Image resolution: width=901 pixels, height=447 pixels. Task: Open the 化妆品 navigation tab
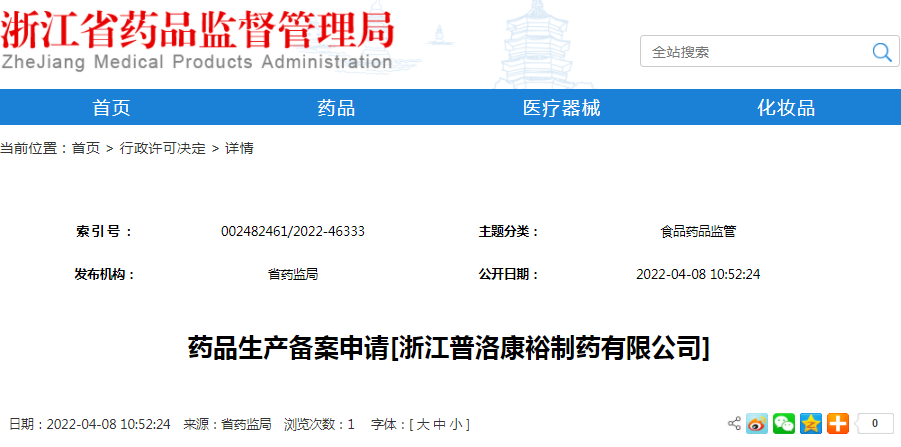pyautogui.click(x=786, y=107)
